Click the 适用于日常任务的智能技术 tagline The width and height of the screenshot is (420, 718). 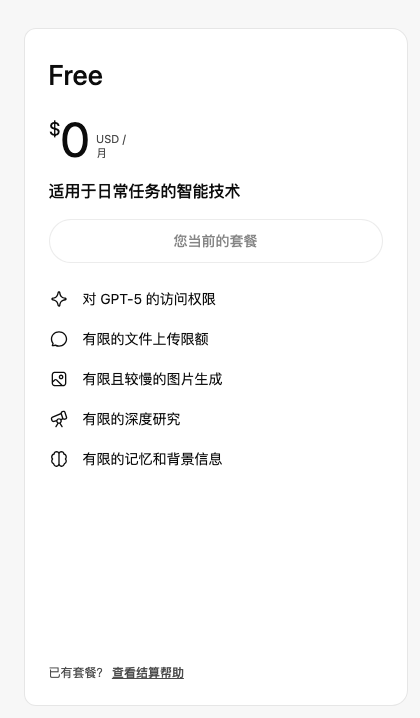tap(144, 191)
